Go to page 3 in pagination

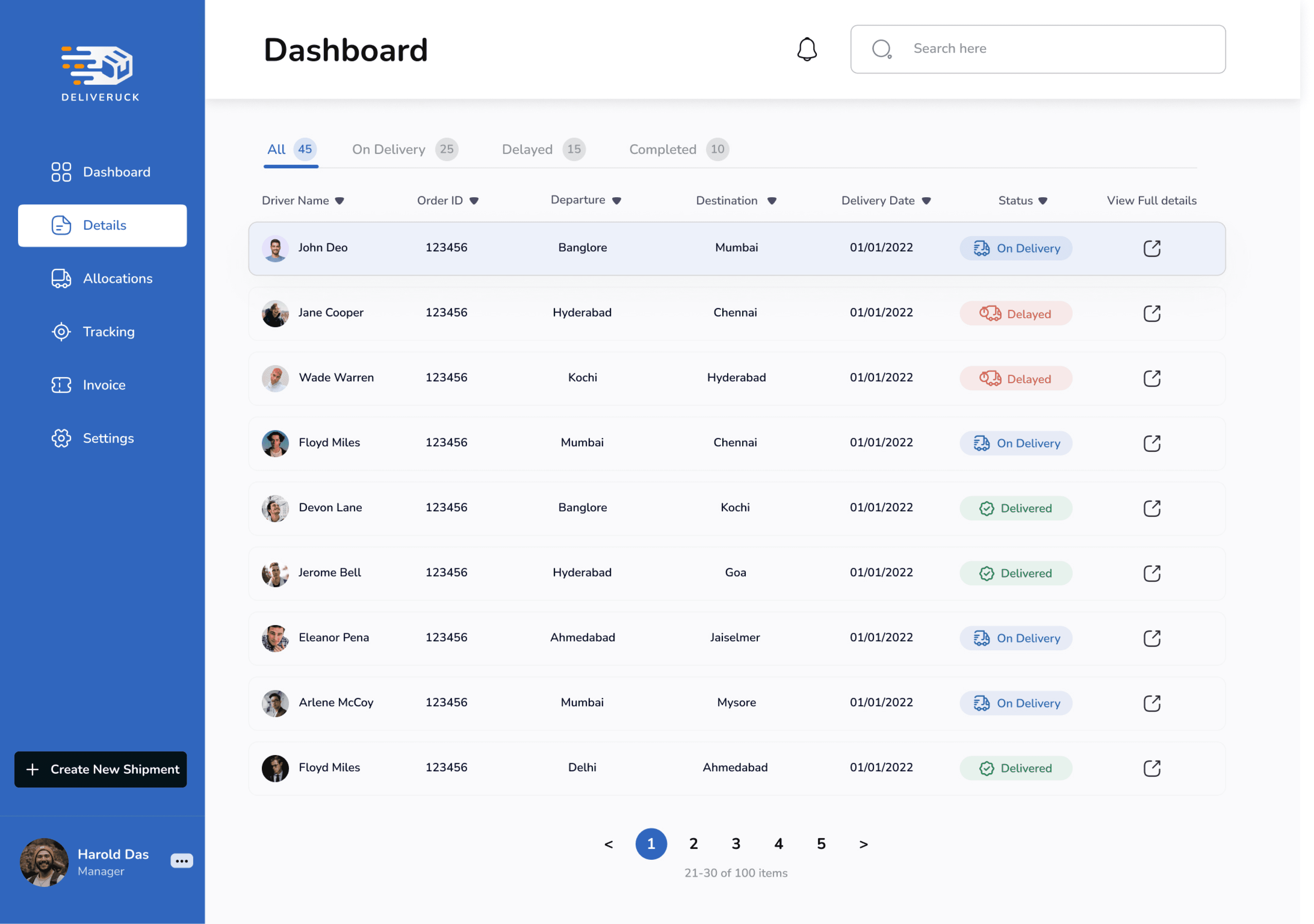pyautogui.click(x=736, y=844)
